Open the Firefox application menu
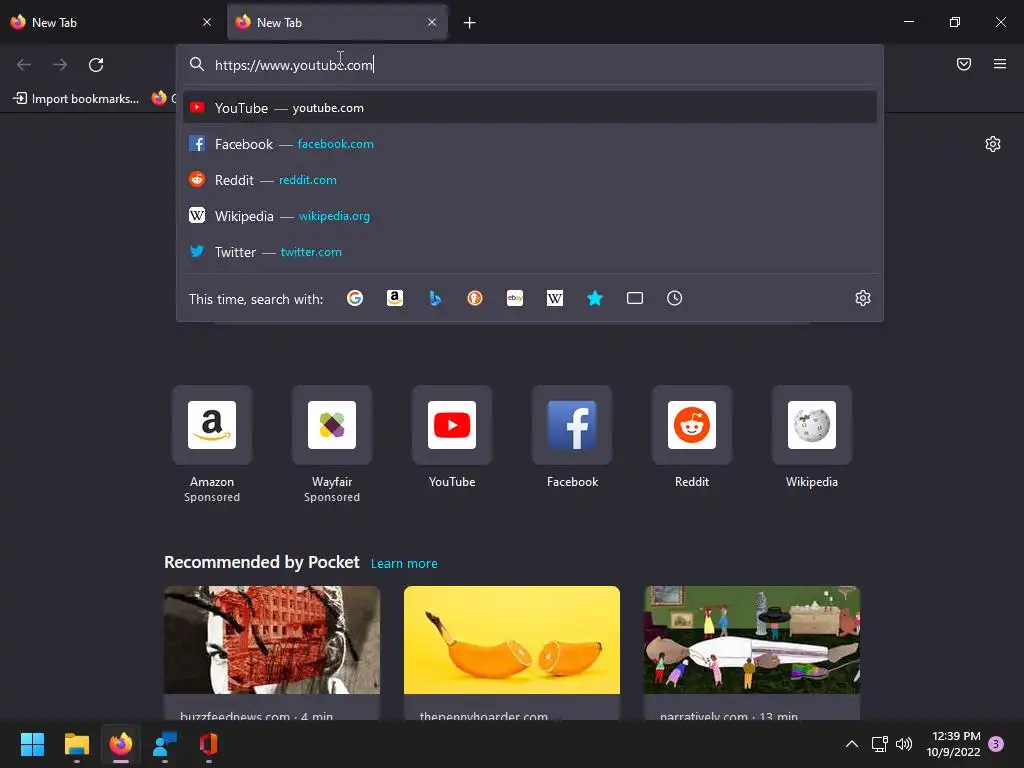Viewport: 1024px width, 768px height. 1000,64
